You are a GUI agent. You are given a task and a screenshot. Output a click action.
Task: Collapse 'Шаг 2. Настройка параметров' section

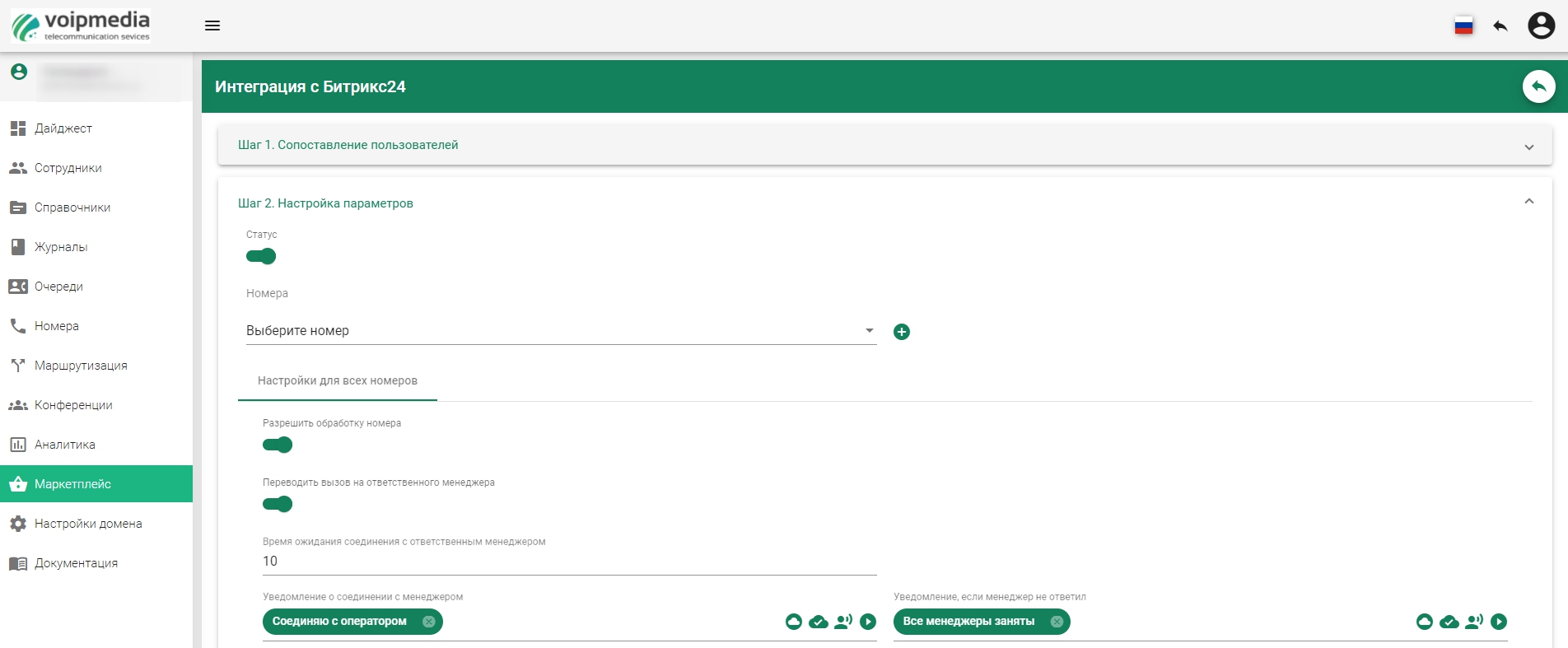[884, 203]
